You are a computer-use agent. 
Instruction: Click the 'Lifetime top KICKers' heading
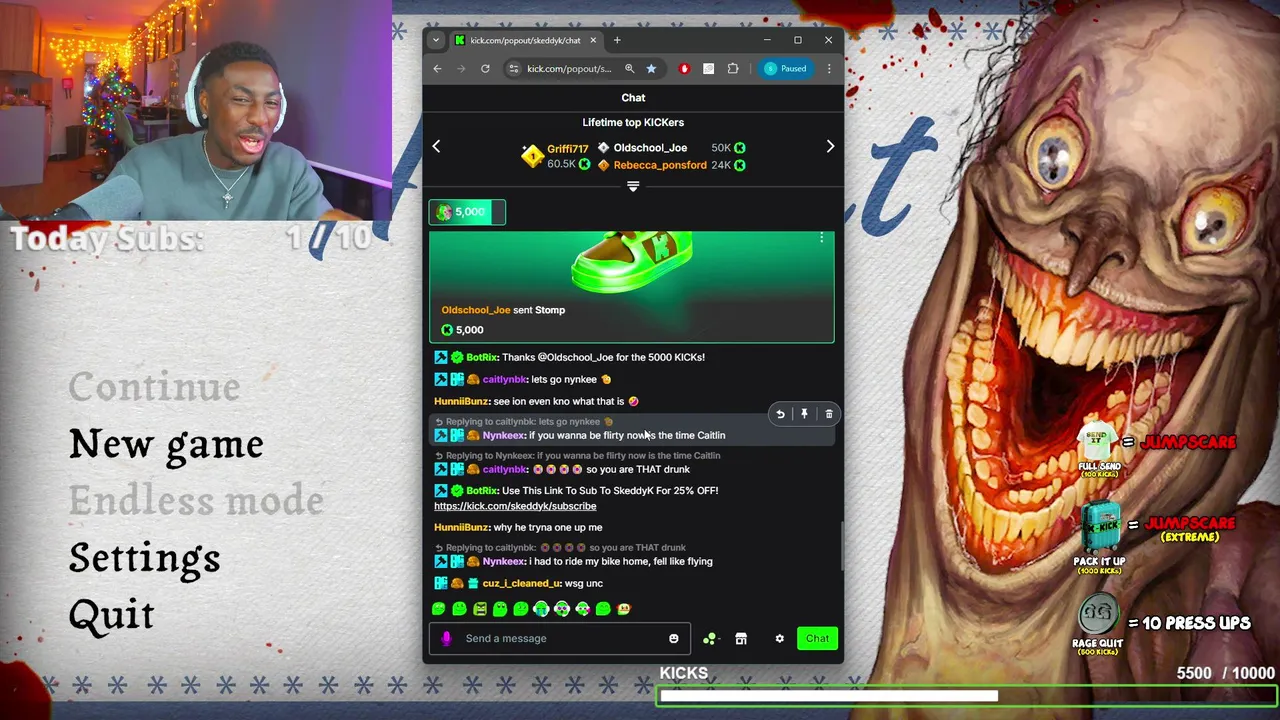633,122
